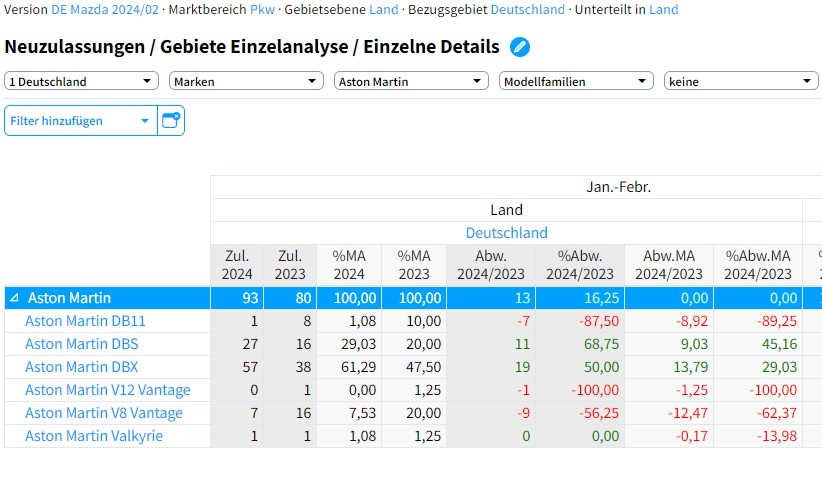
Task: Click the 'Zul. 2024' column header
Action: [237, 265]
